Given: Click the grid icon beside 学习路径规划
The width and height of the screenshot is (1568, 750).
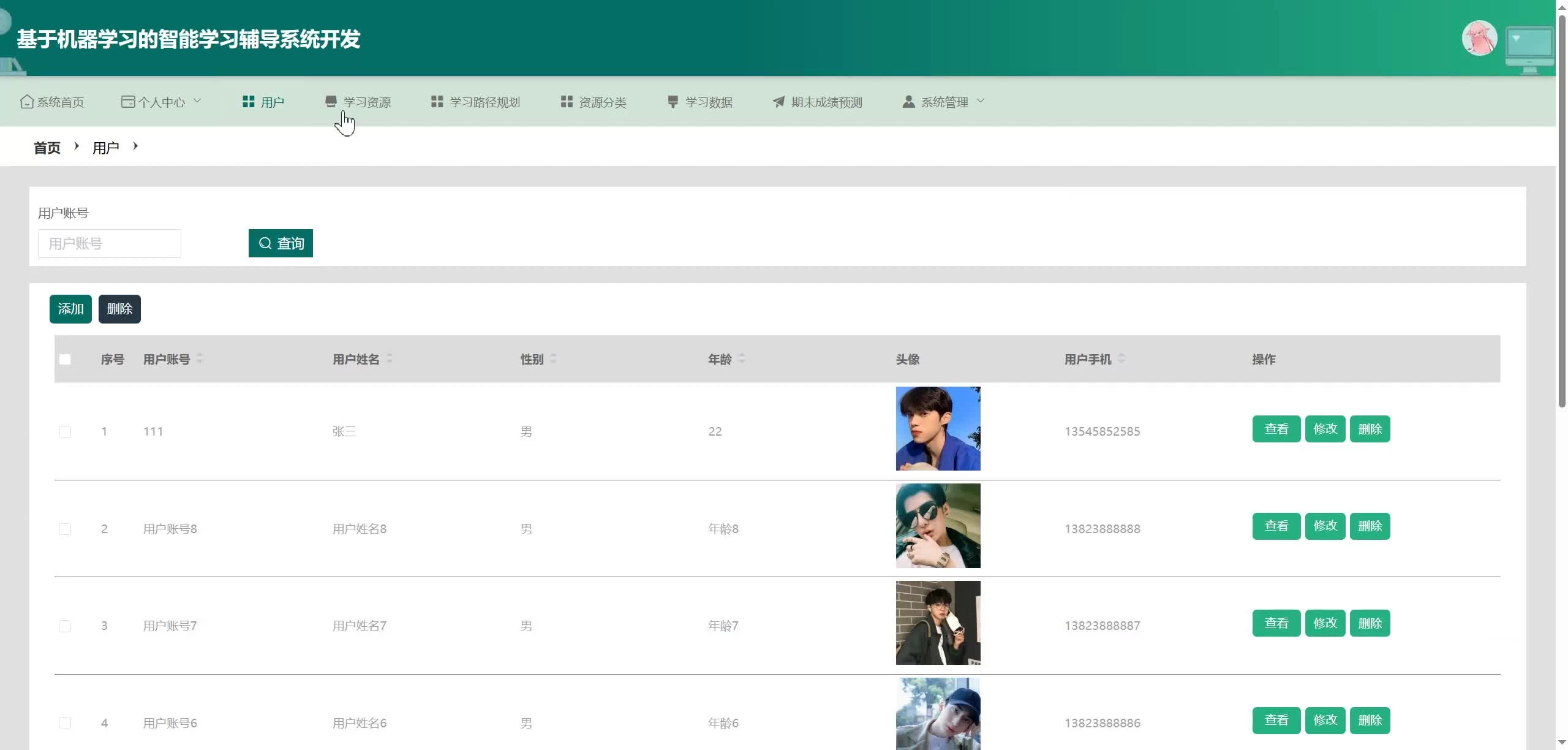Looking at the screenshot, I should (x=437, y=102).
